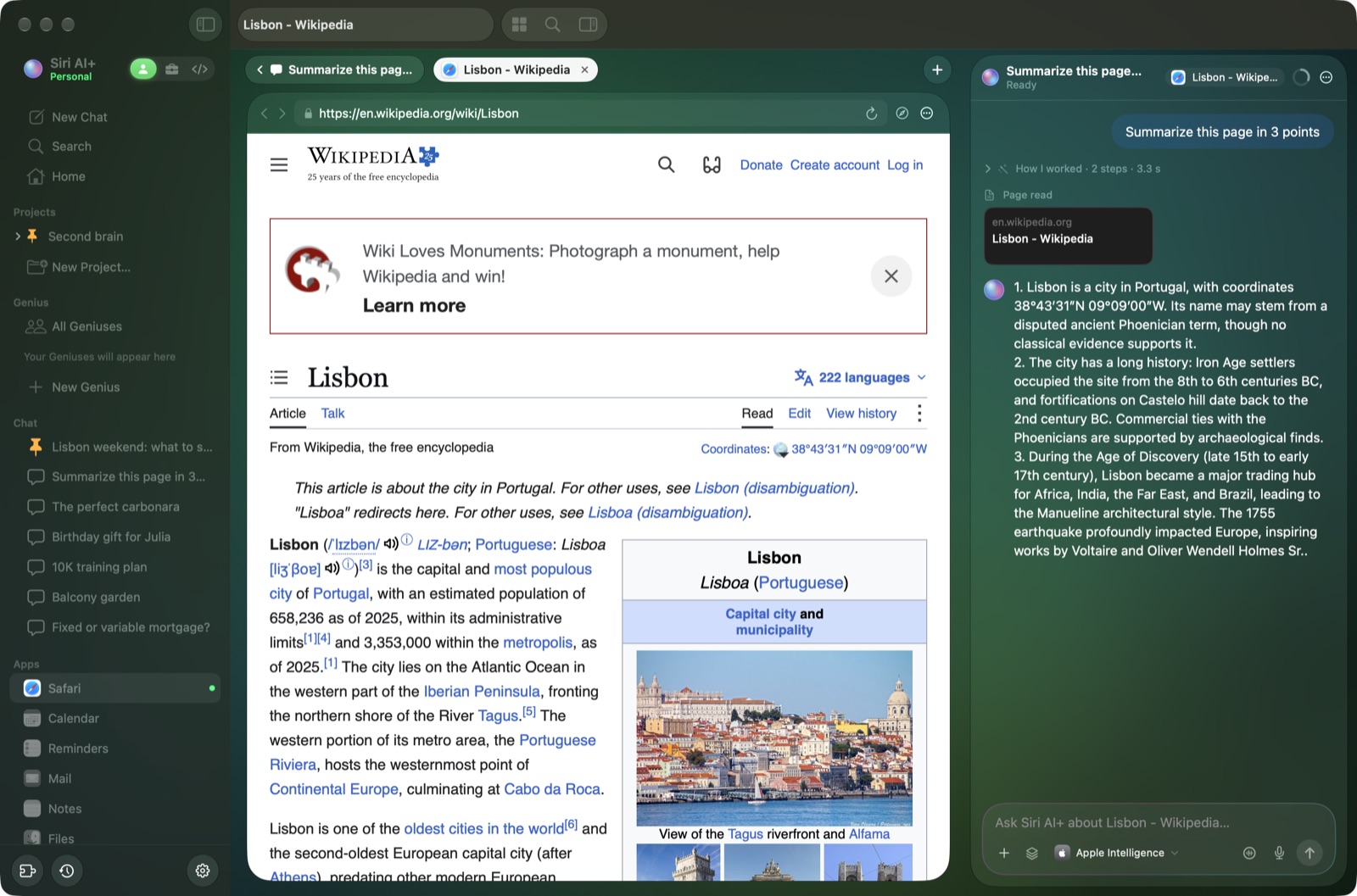Image resolution: width=1357 pixels, height=896 pixels.
Task: Dismiss the Wiki Loves Monuments banner
Action: tap(891, 276)
